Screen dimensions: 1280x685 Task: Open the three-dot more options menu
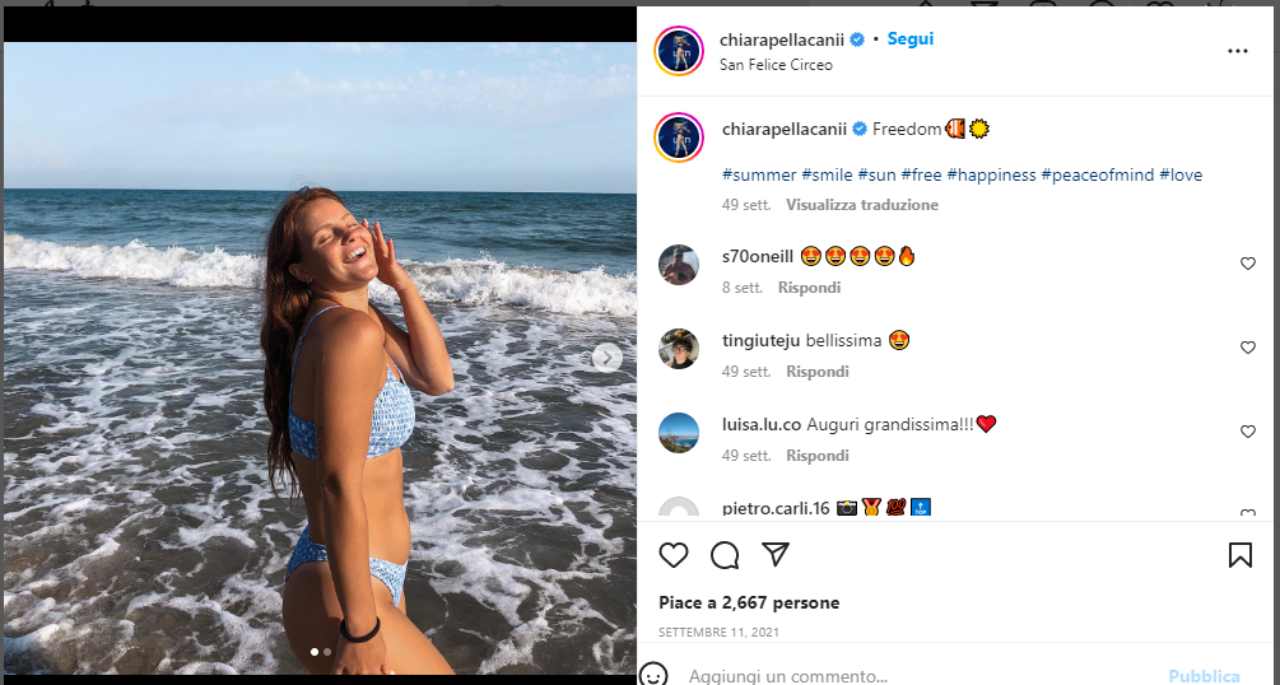click(x=1238, y=51)
